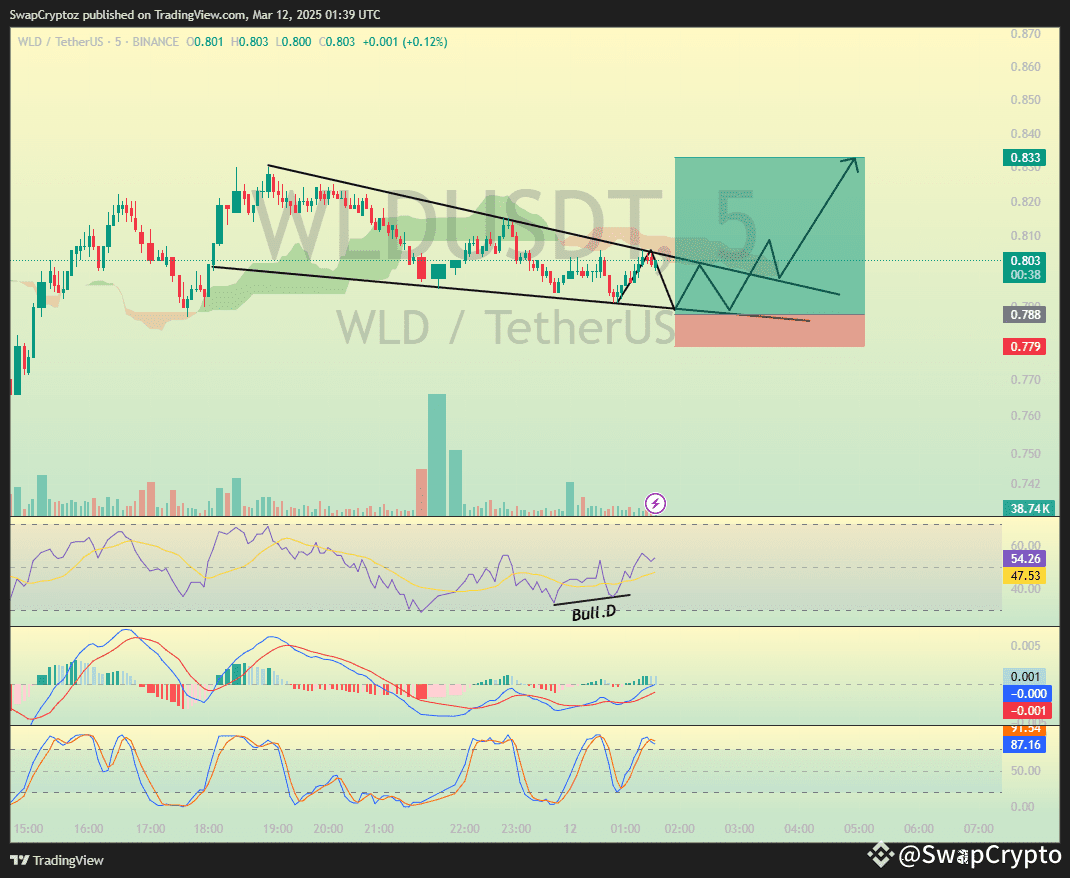The width and height of the screenshot is (1070, 878).
Task: Click the red 0.779 price label
Action: pyautogui.click(x=1028, y=345)
